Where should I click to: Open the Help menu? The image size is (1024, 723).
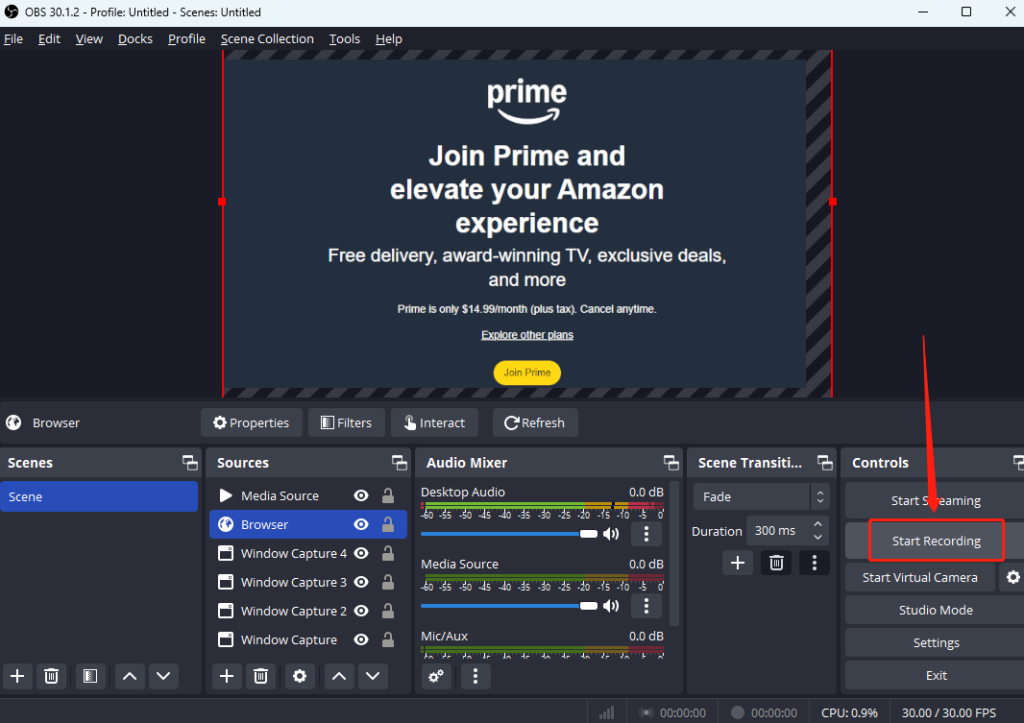(389, 39)
